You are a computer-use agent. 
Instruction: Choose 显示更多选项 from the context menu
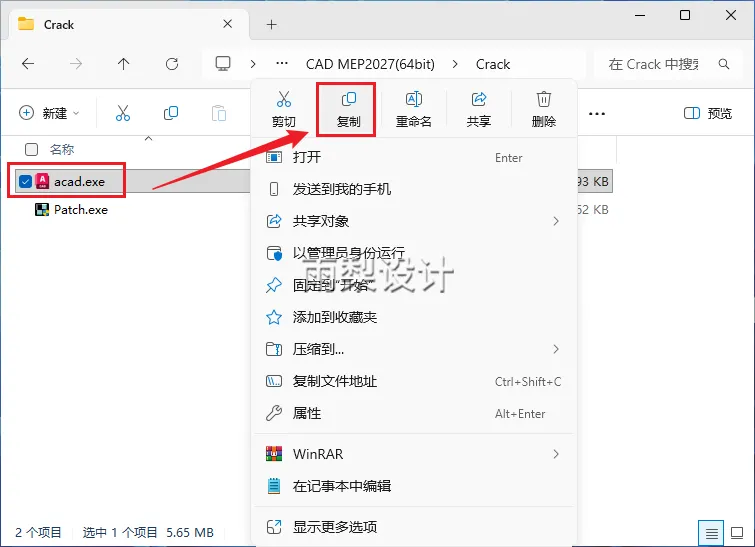(415, 527)
